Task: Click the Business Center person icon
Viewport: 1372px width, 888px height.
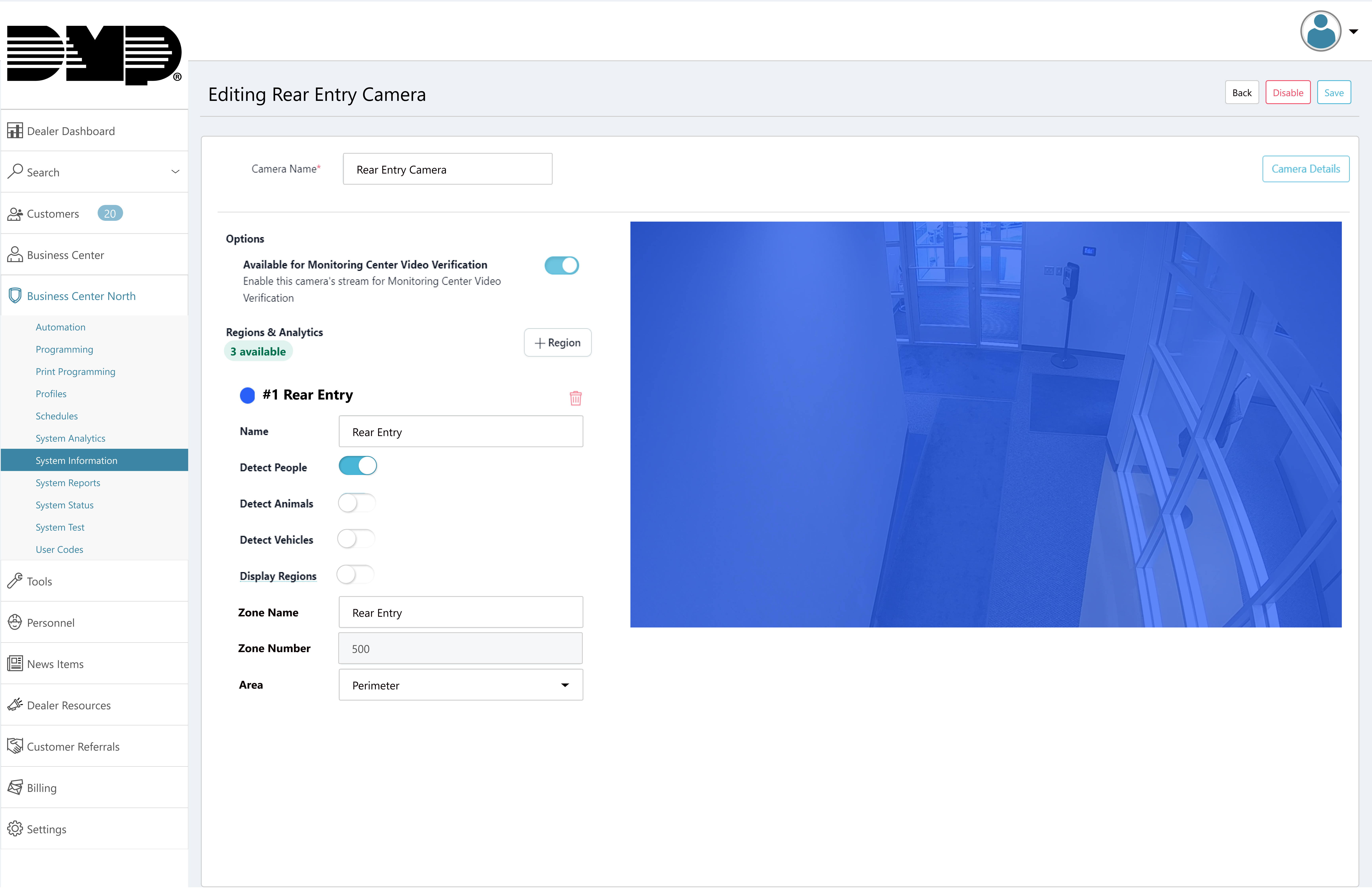Action: click(x=15, y=254)
